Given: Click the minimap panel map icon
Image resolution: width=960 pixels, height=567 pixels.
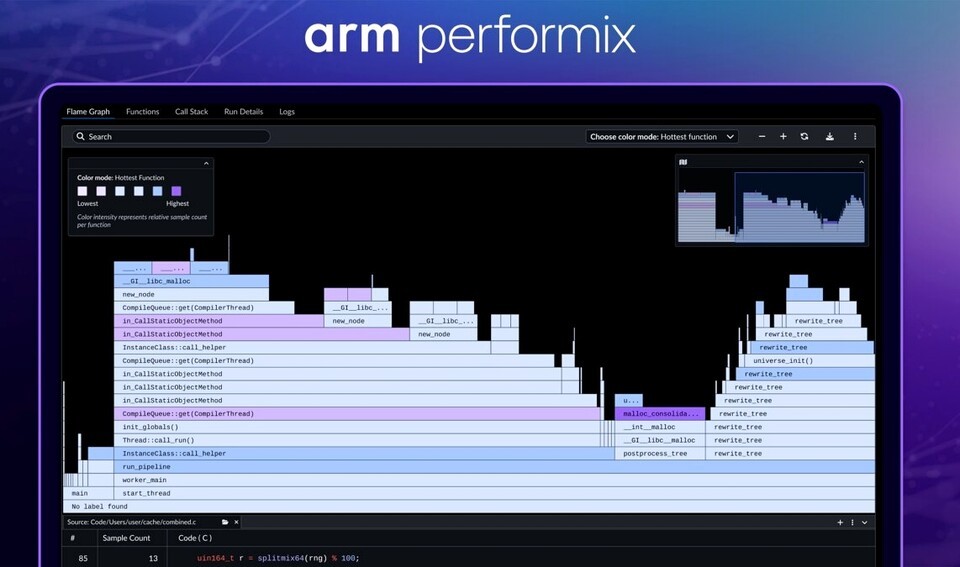Looking at the screenshot, I should [683, 162].
